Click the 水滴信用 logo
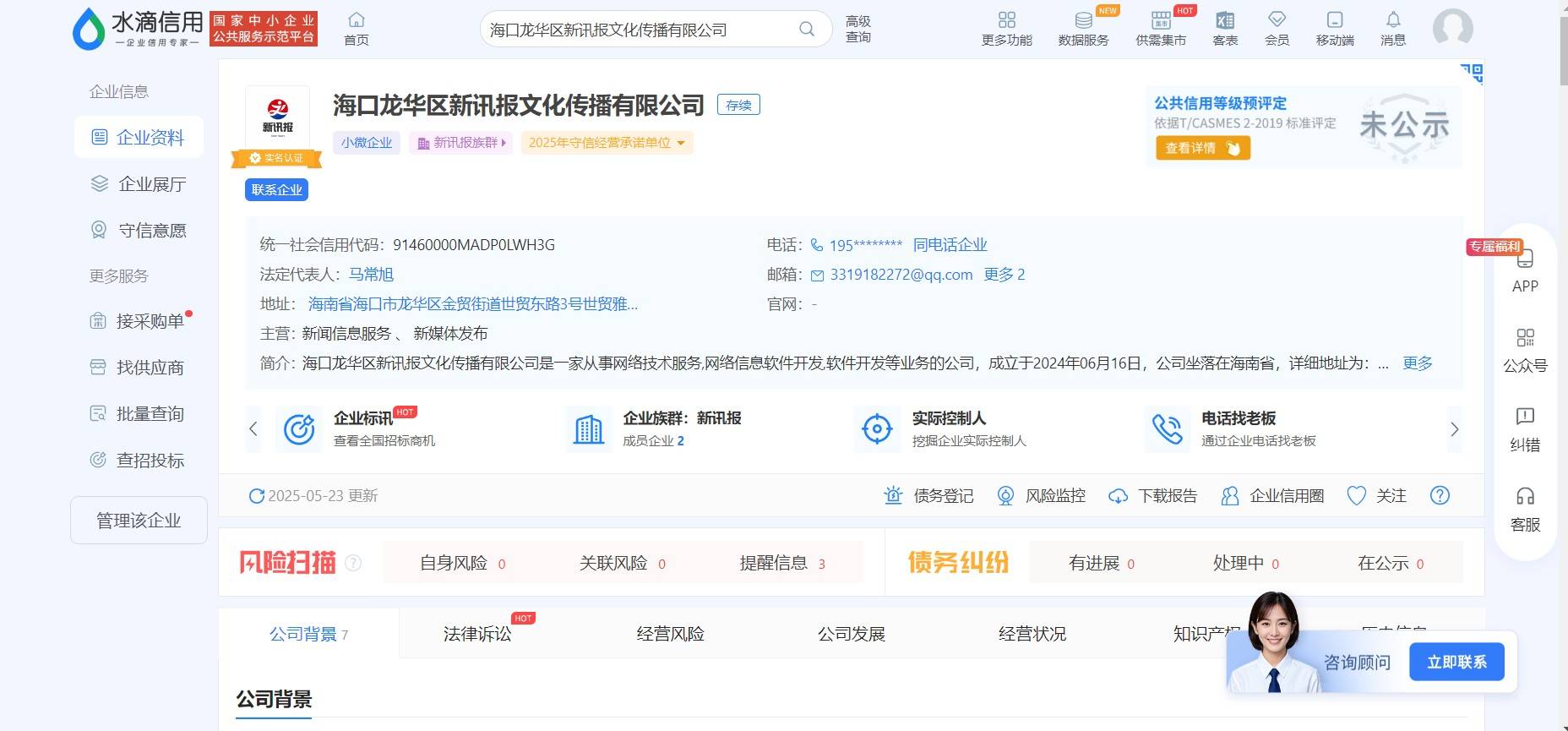This screenshot has height=731, width=1568. coord(138,29)
